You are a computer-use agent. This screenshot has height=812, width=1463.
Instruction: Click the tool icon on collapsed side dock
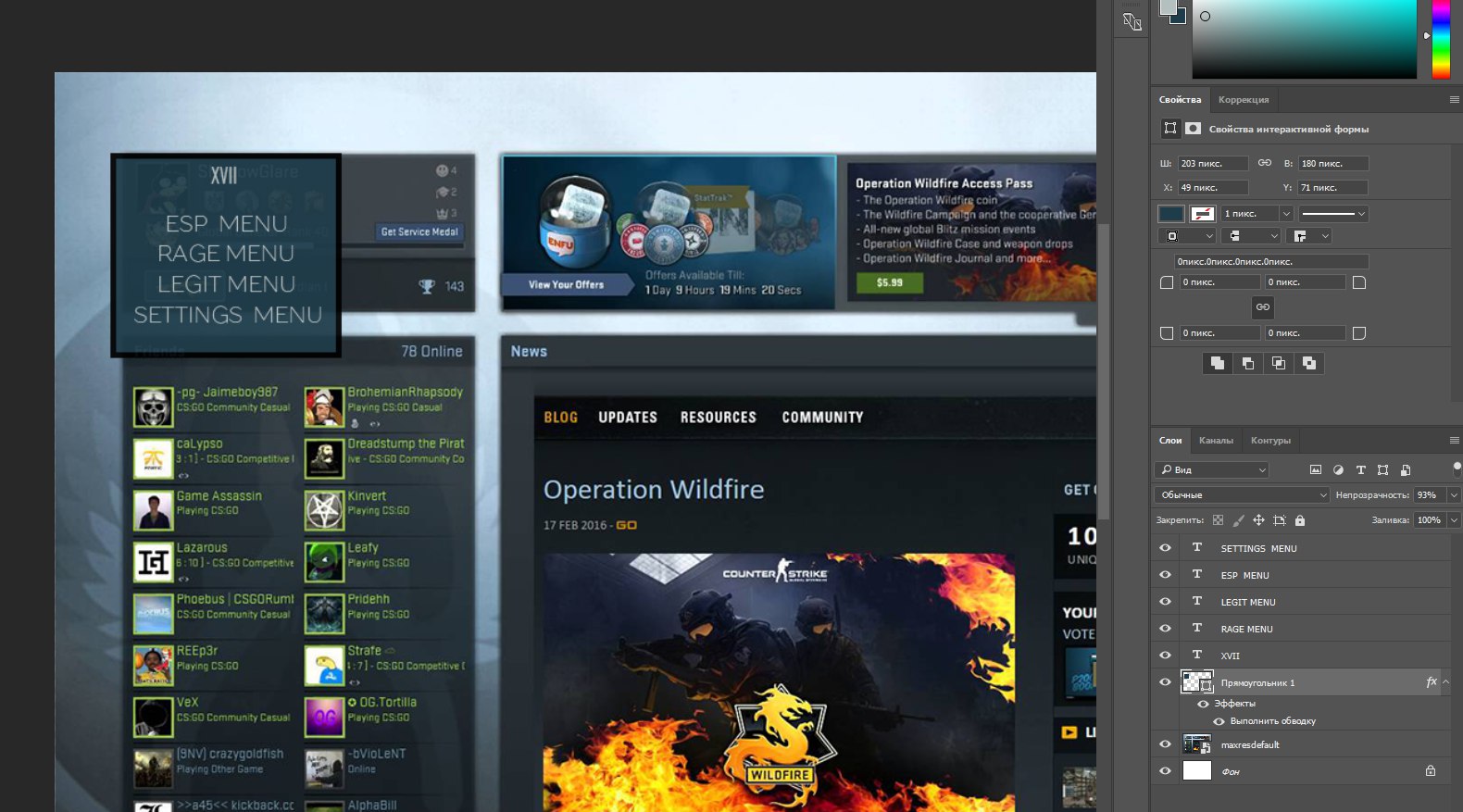coord(1132,21)
